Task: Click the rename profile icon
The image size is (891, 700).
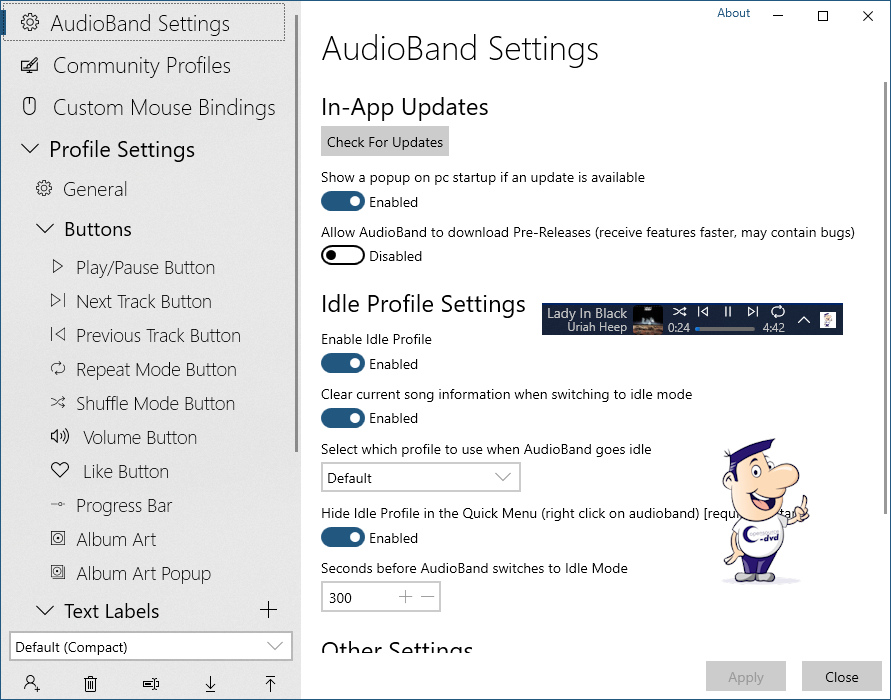Action: coord(151,684)
